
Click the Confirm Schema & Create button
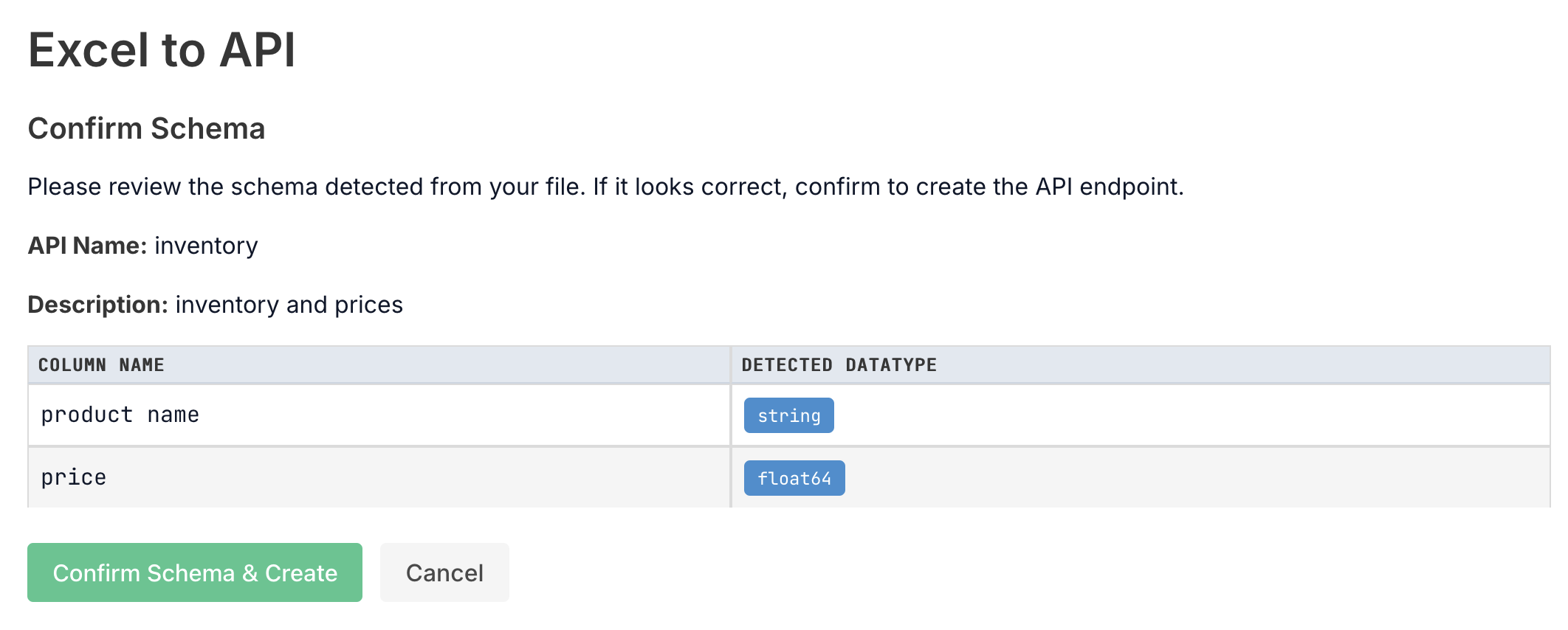click(x=195, y=572)
